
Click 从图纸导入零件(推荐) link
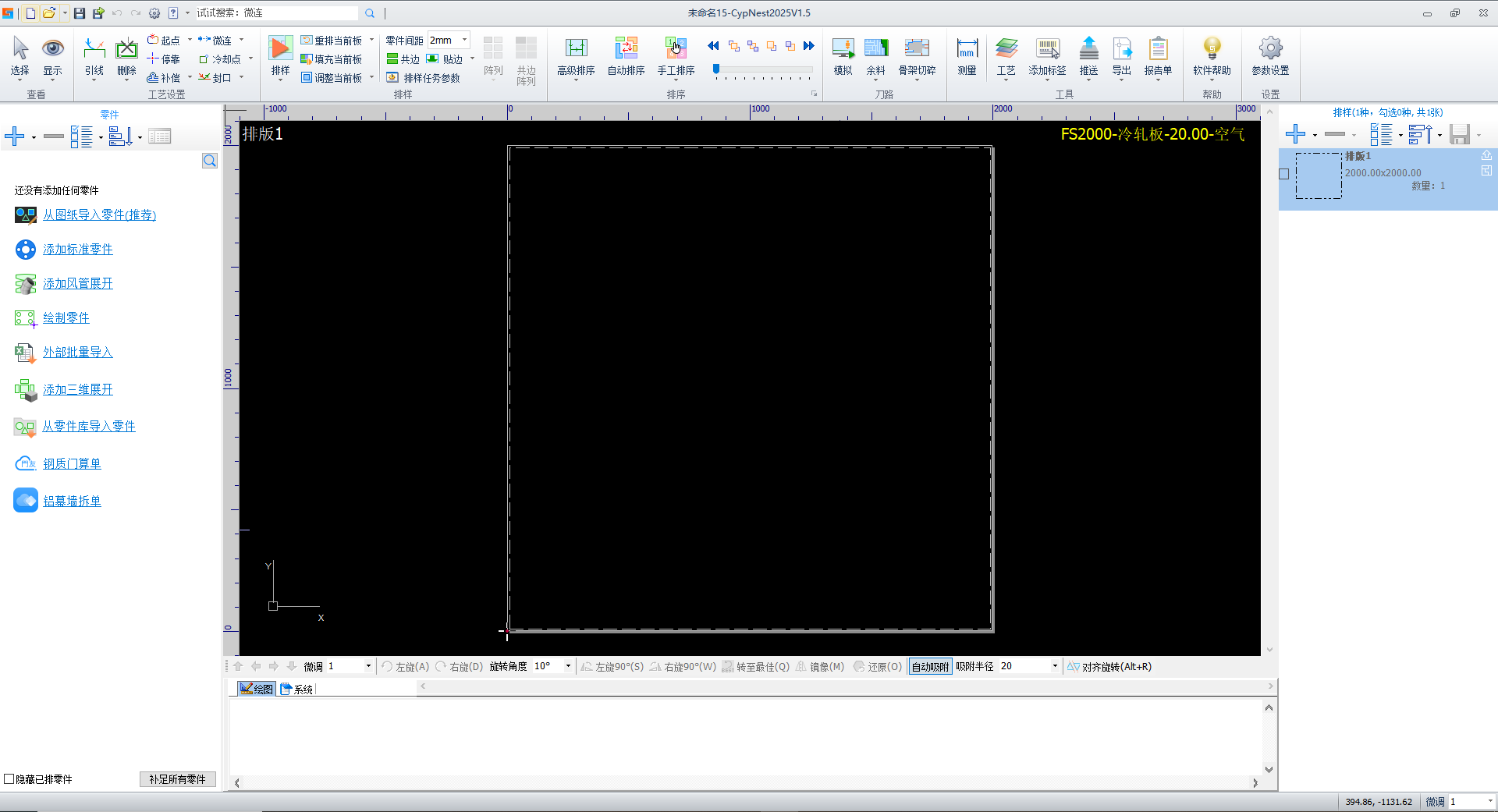[99, 215]
